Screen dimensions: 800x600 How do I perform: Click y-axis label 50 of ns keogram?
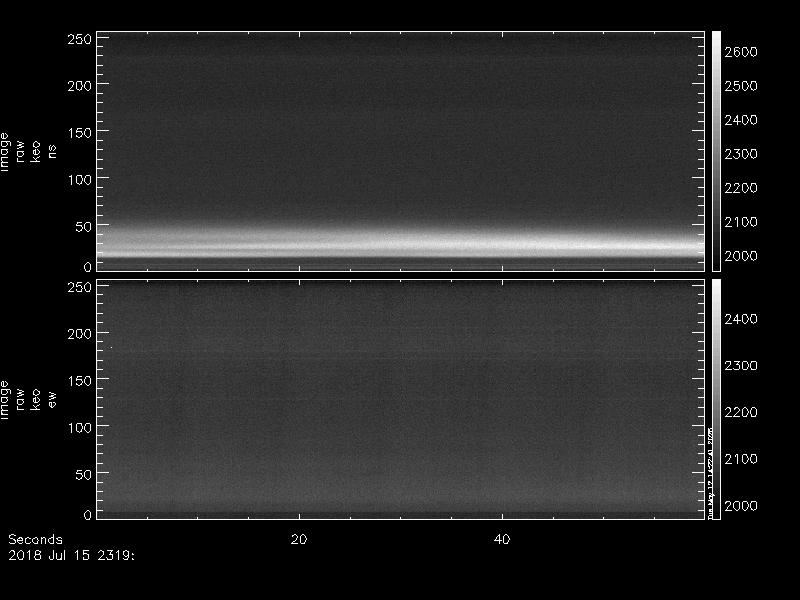click(84, 227)
